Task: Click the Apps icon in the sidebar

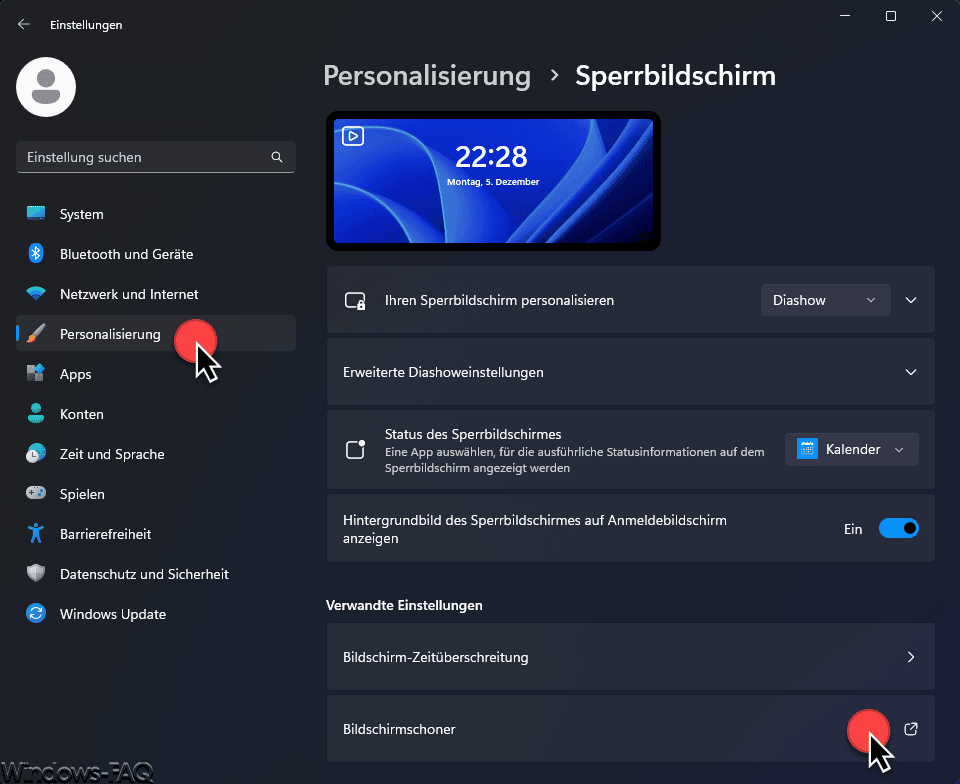Action: click(36, 373)
